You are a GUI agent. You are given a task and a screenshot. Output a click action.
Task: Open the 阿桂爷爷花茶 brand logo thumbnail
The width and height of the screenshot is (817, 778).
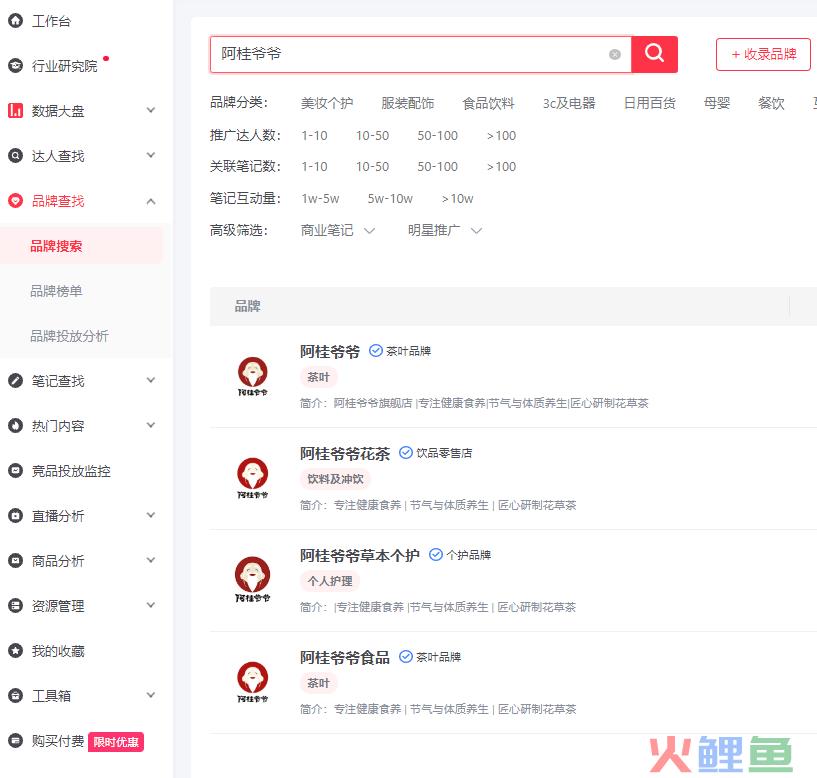coord(253,478)
